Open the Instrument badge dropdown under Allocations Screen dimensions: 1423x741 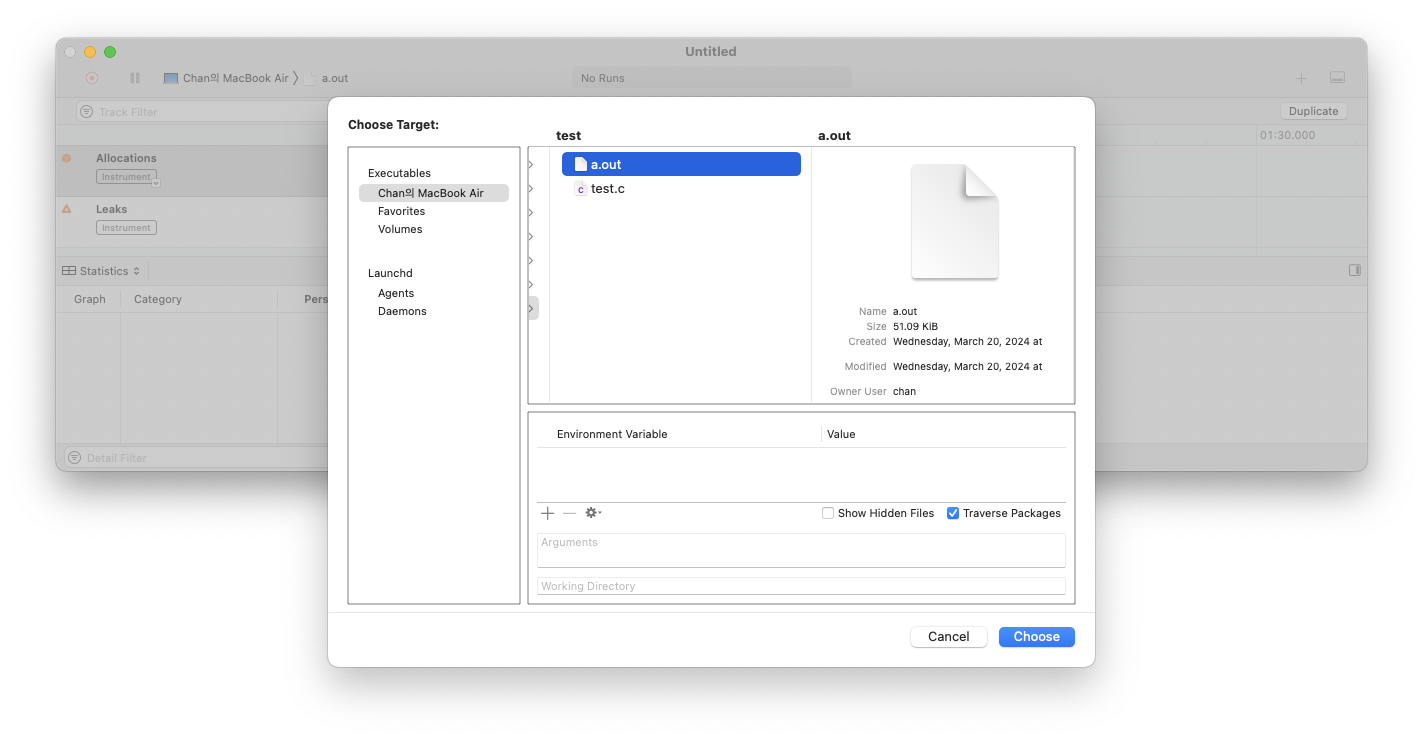tap(156, 181)
